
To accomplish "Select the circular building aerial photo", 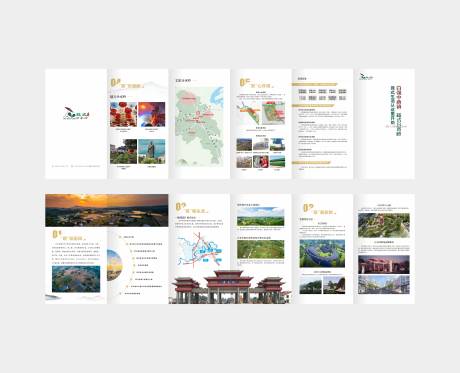I will (322, 253).
